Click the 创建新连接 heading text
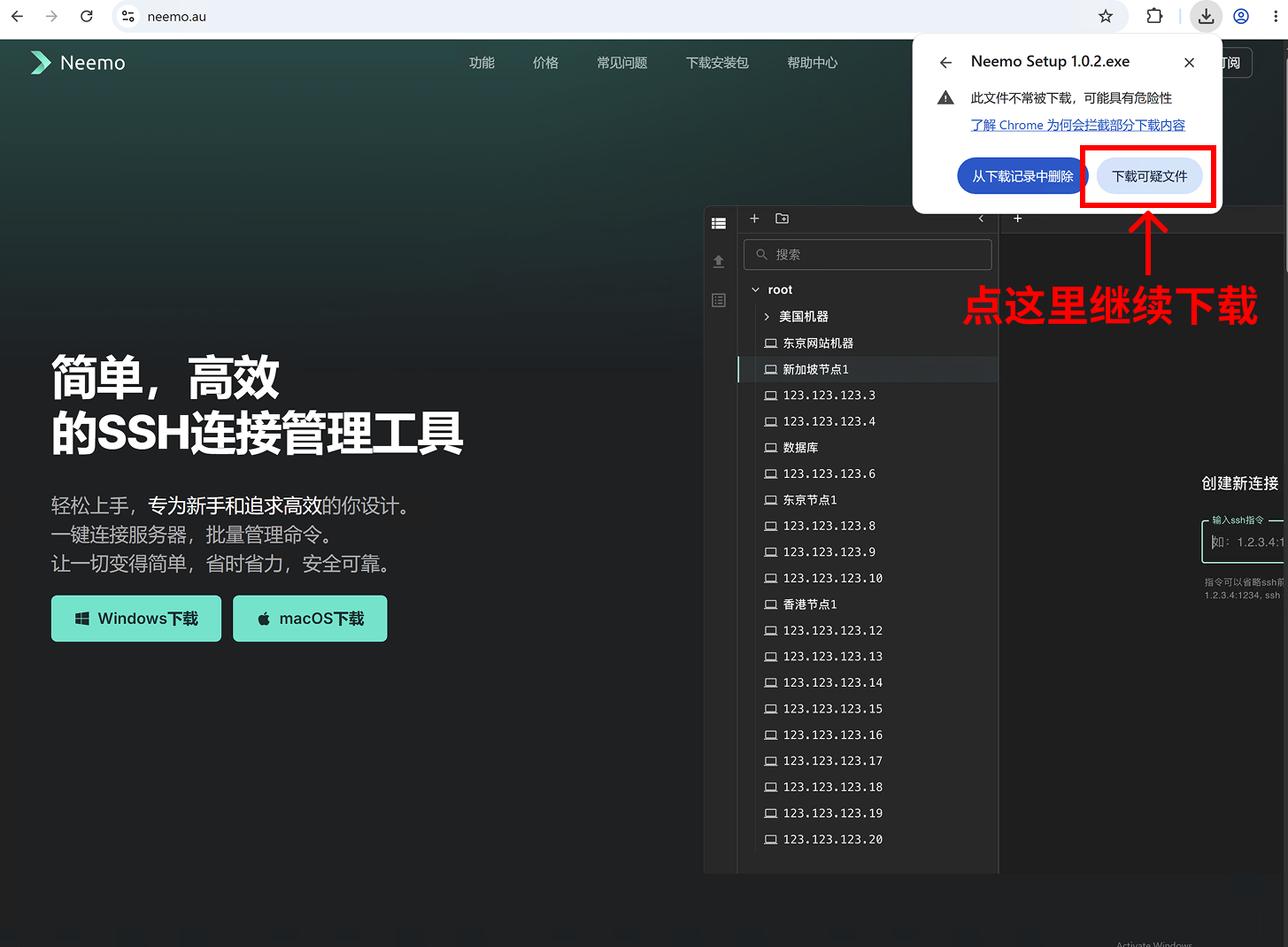Screen dimensions: 1288x947 coord(1239,483)
